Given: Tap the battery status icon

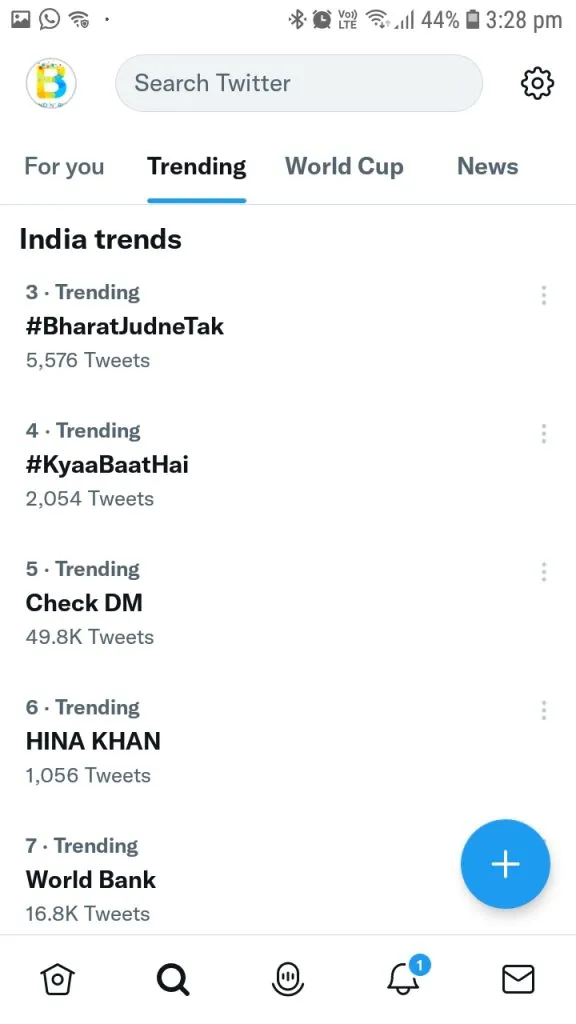Looking at the screenshot, I should [x=472, y=20].
